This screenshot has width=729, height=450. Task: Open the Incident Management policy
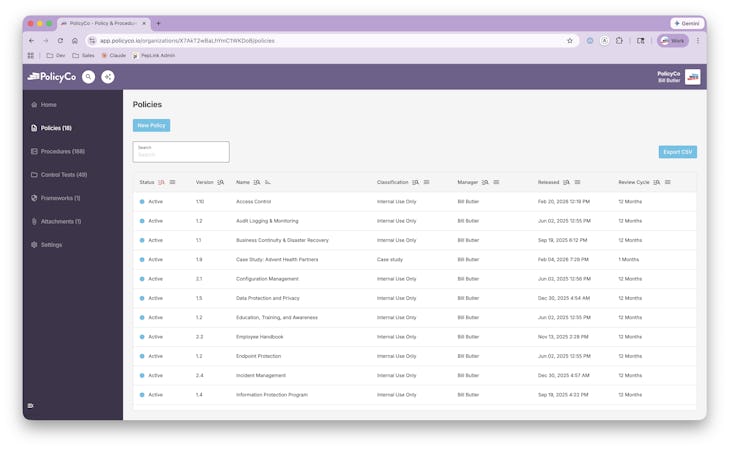coord(261,375)
